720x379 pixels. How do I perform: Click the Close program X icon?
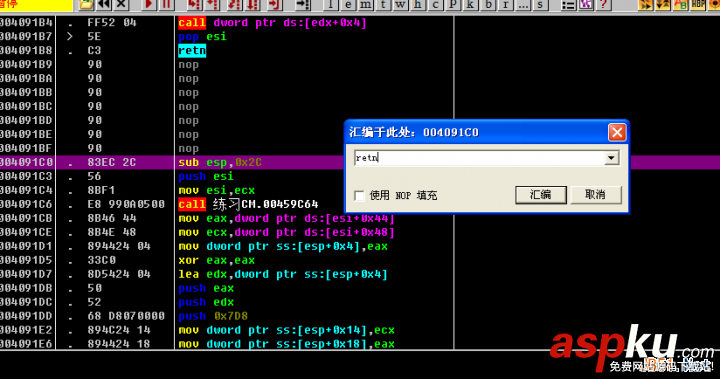point(121,5)
